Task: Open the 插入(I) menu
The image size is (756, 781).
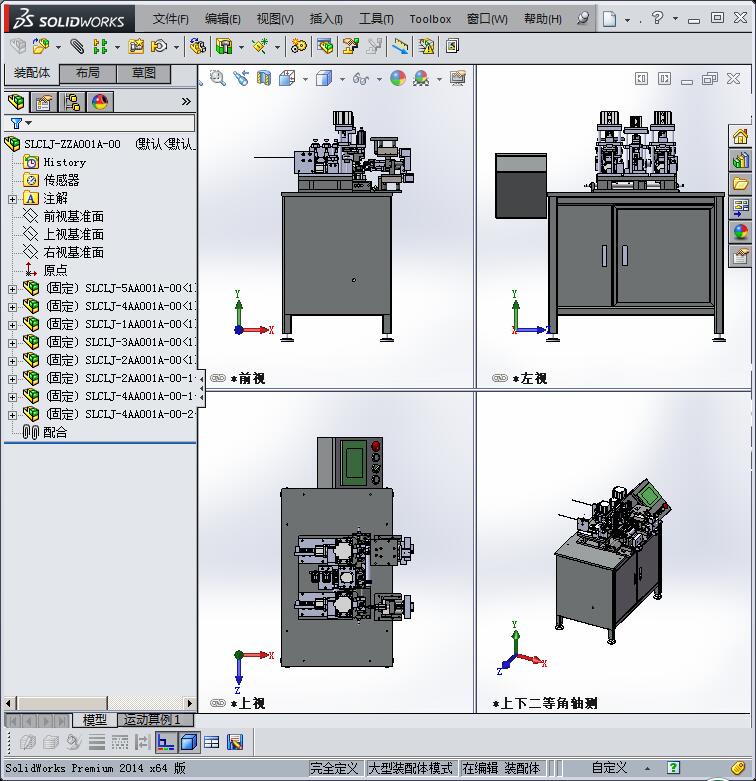Action: pos(326,19)
